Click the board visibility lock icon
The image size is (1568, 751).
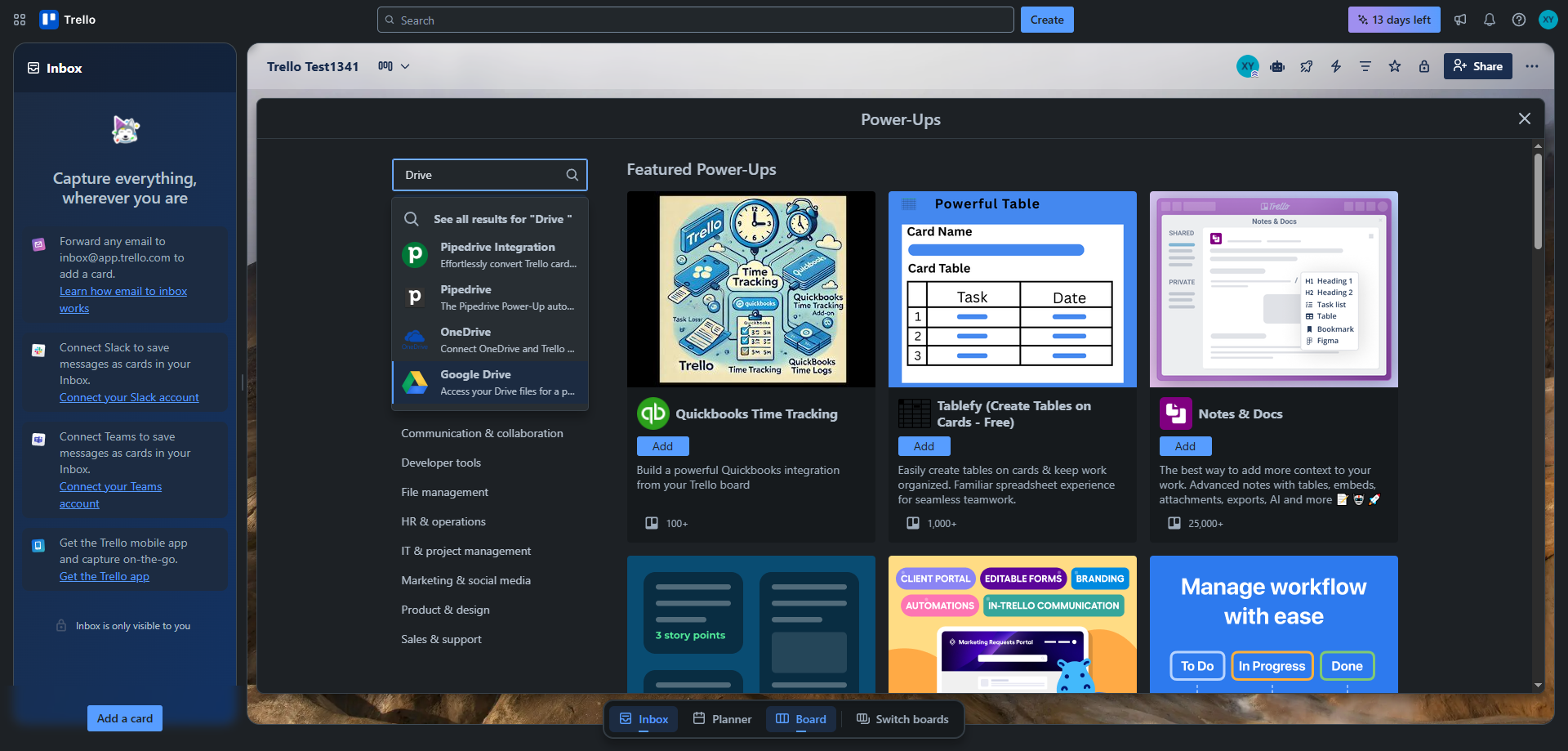pos(1424,66)
